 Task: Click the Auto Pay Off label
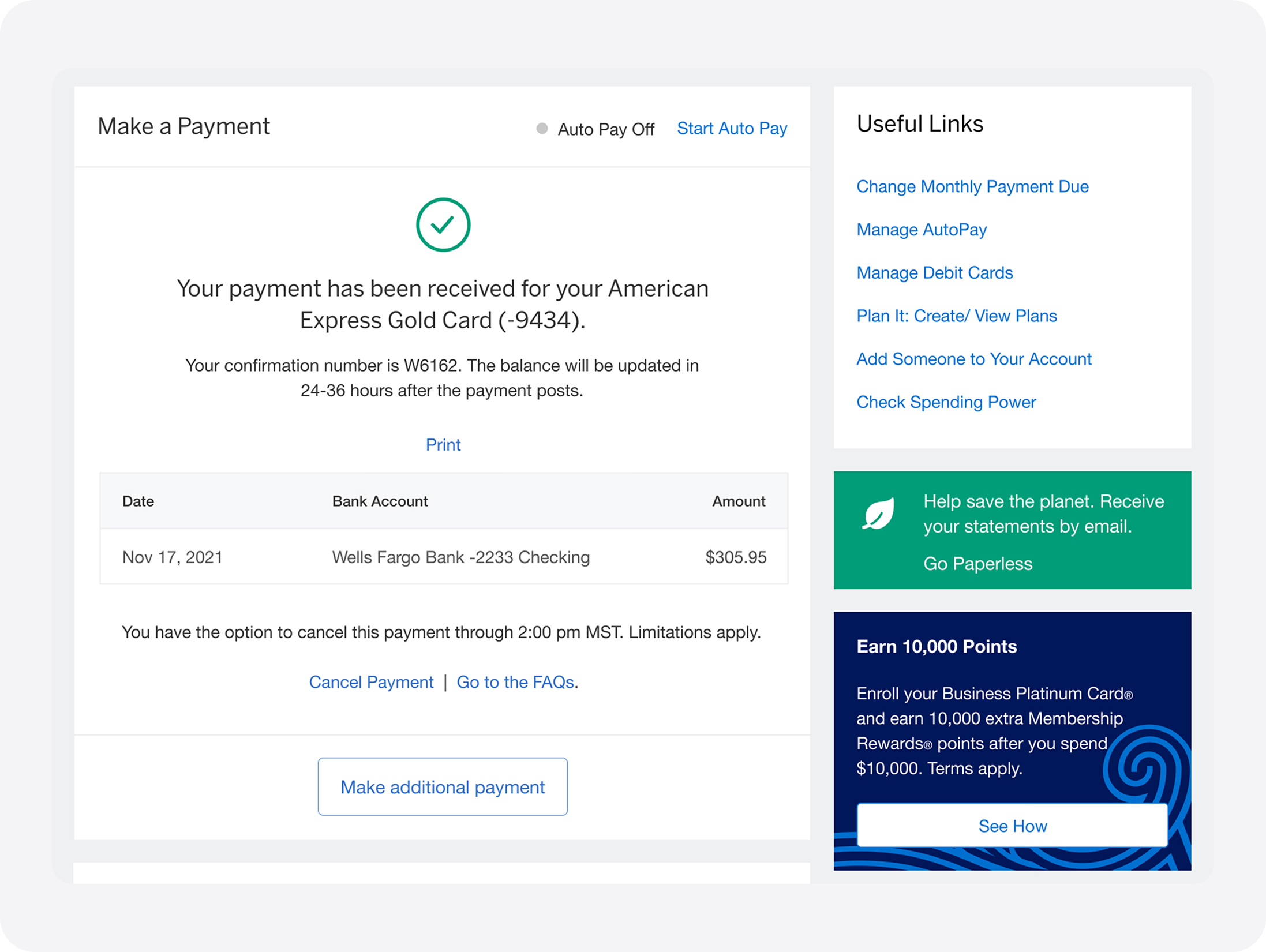tap(606, 129)
